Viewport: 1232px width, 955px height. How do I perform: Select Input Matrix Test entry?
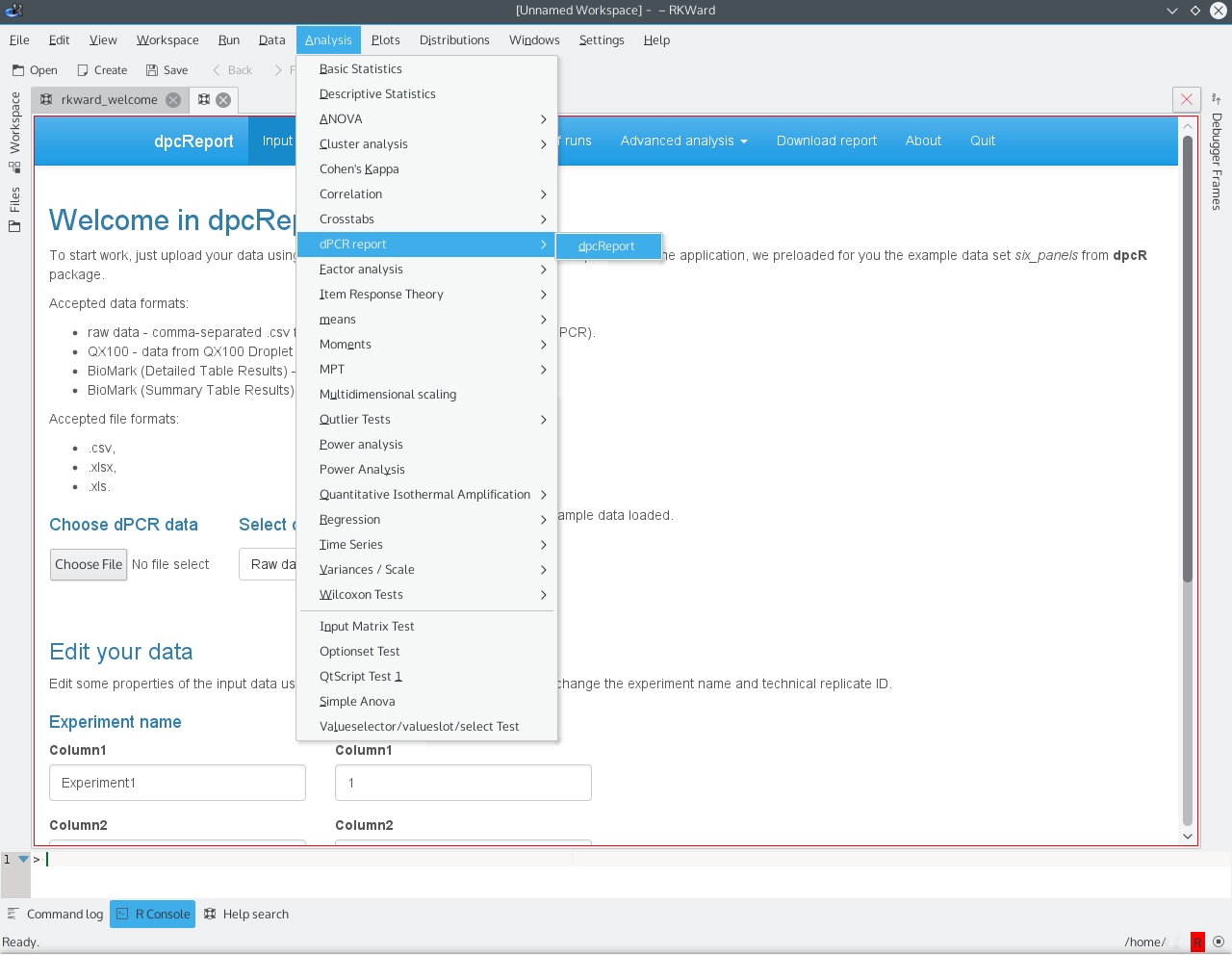coord(426,627)
